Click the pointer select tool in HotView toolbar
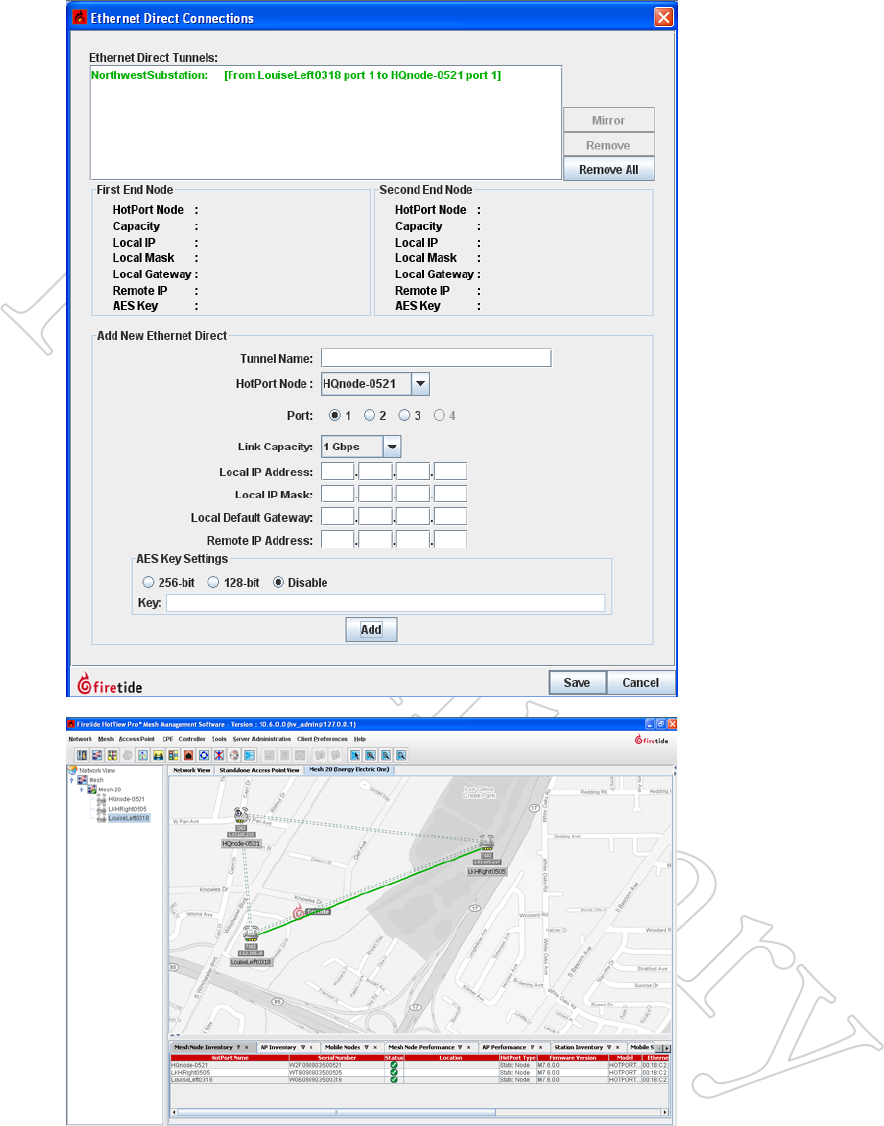 pos(355,755)
